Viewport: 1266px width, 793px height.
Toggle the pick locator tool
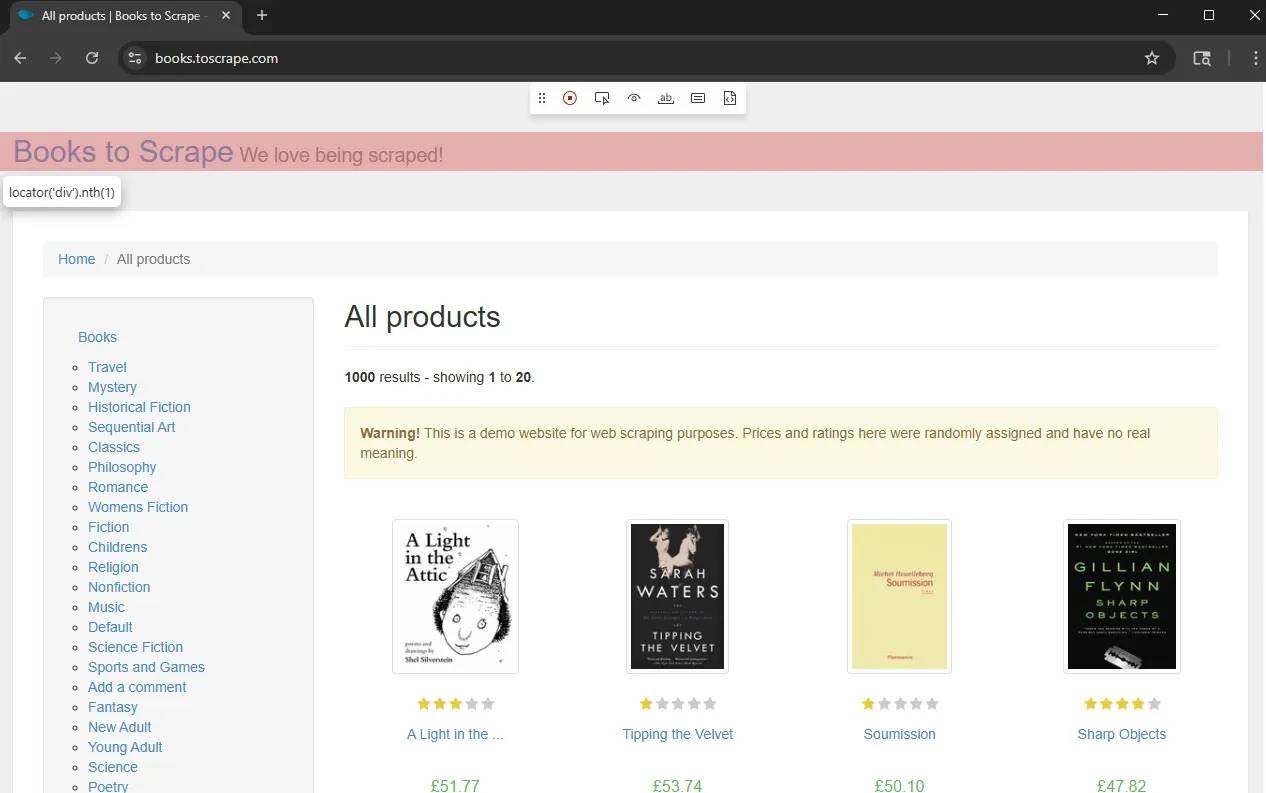602,98
